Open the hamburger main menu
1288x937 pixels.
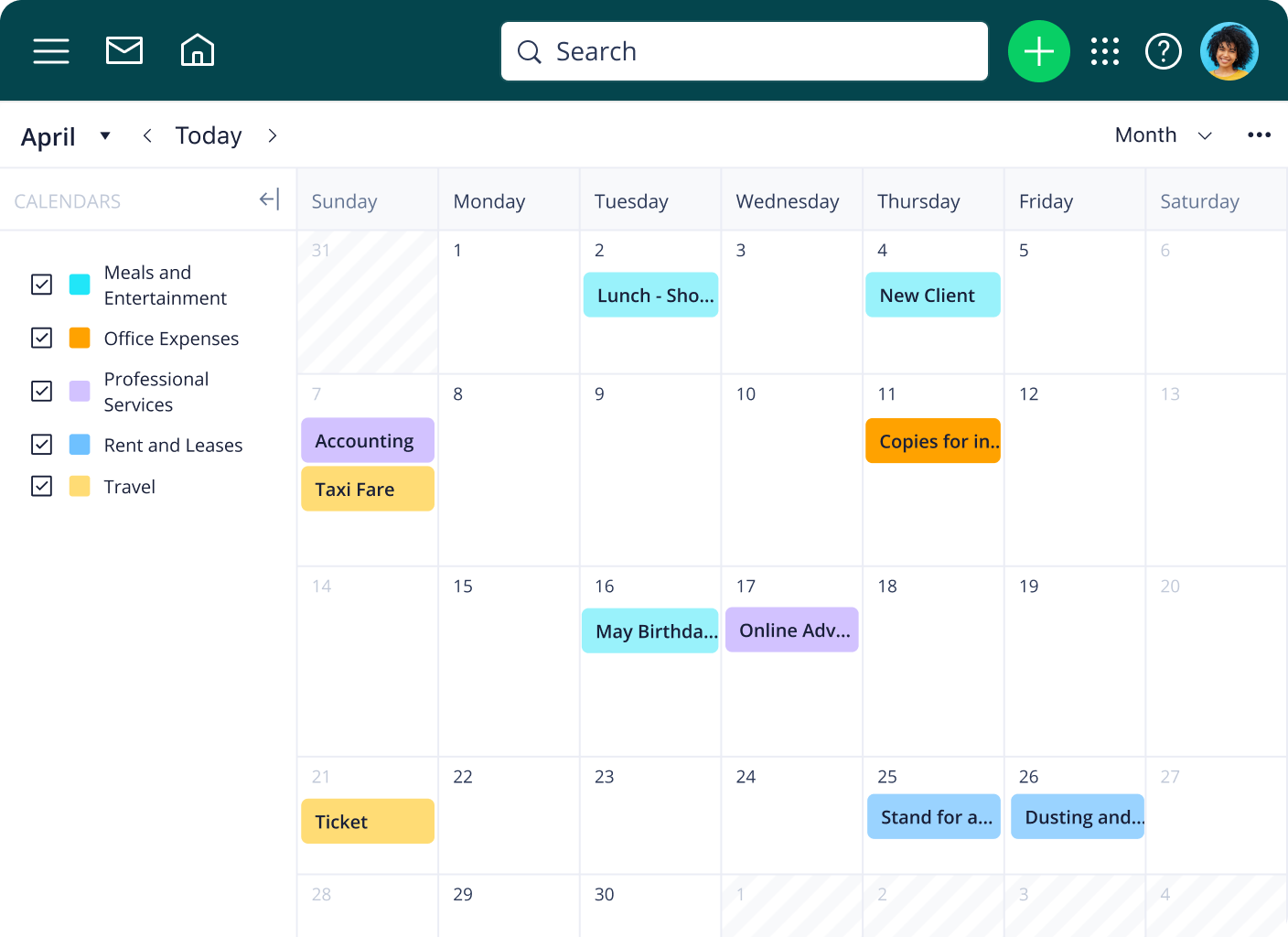coord(51,51)
